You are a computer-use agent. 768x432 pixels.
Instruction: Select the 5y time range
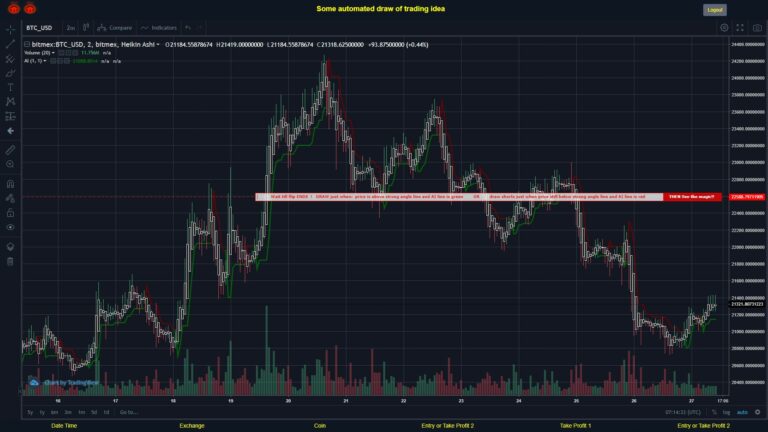click(x=30, y=412)
